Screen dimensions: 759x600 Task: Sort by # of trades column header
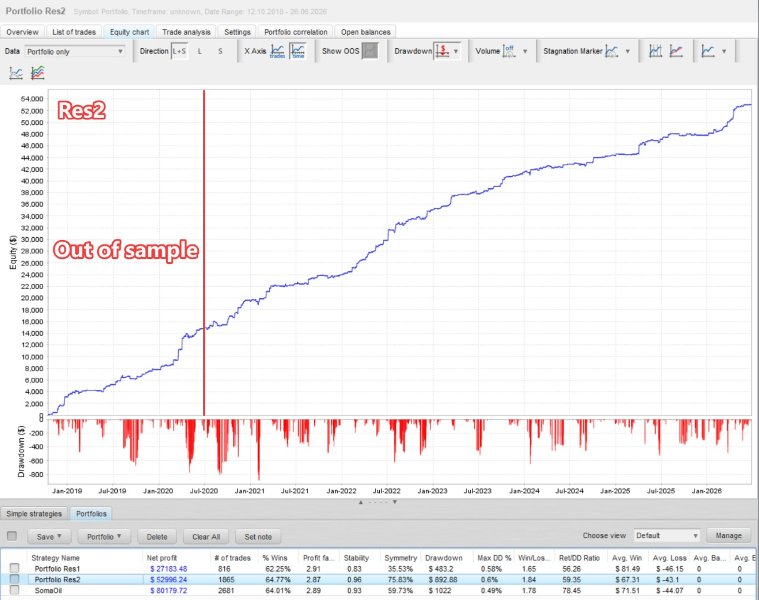click(232, 558)
